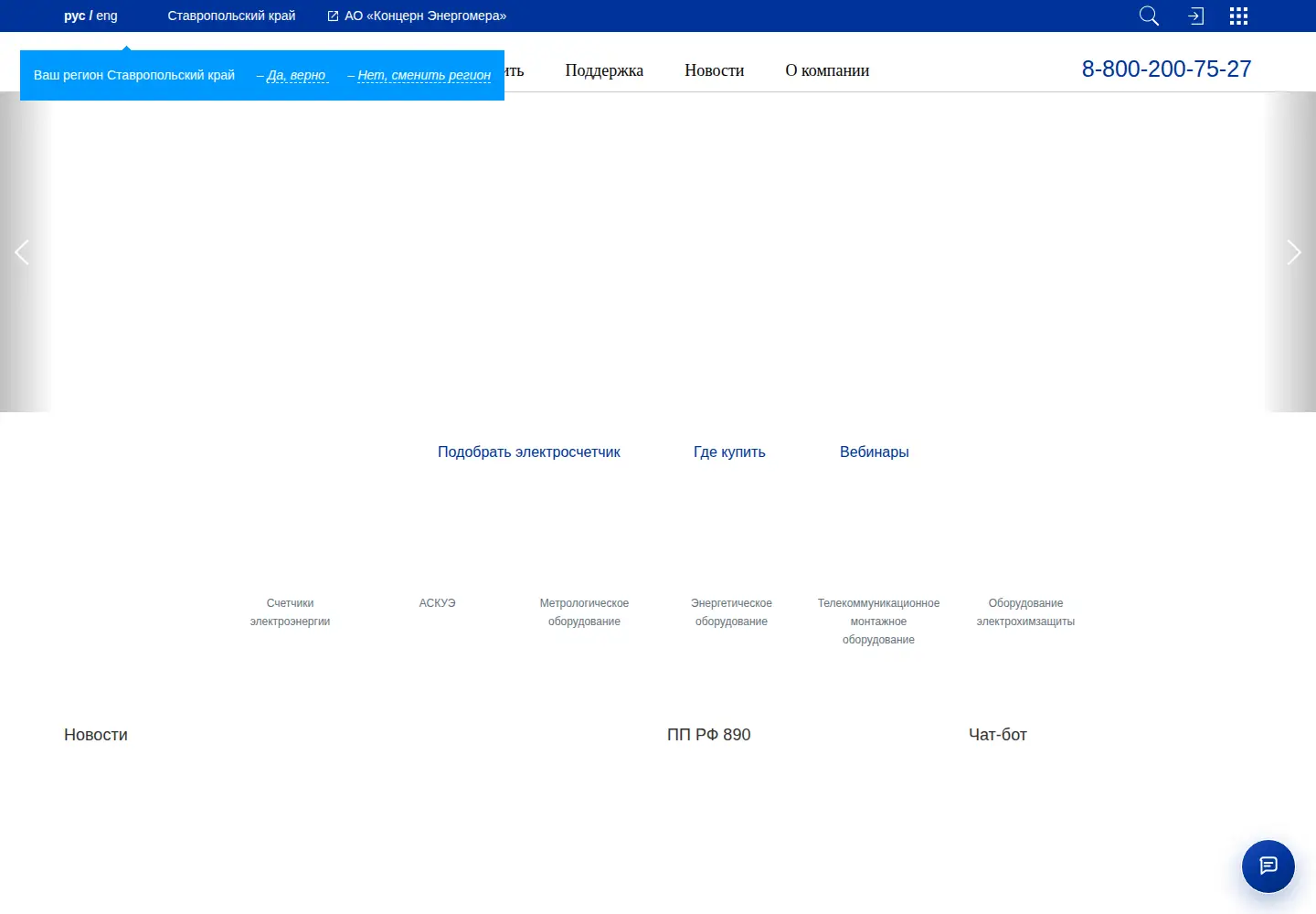The image size is (1316, 914).
Task: Switch language to eng
Action: [x=107, y=16]
